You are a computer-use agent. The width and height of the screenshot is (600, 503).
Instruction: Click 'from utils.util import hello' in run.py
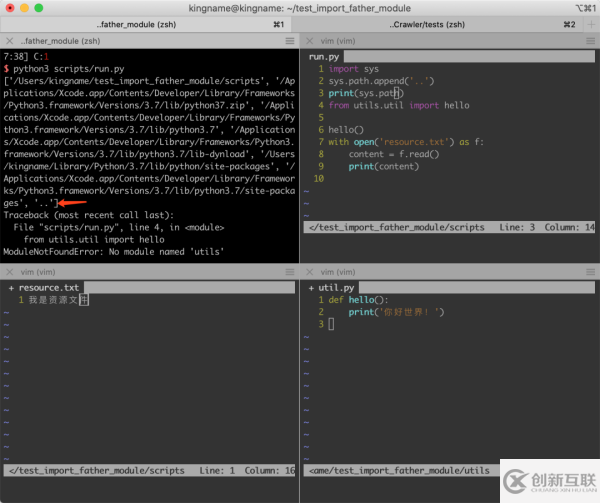(x=399, y=106)
